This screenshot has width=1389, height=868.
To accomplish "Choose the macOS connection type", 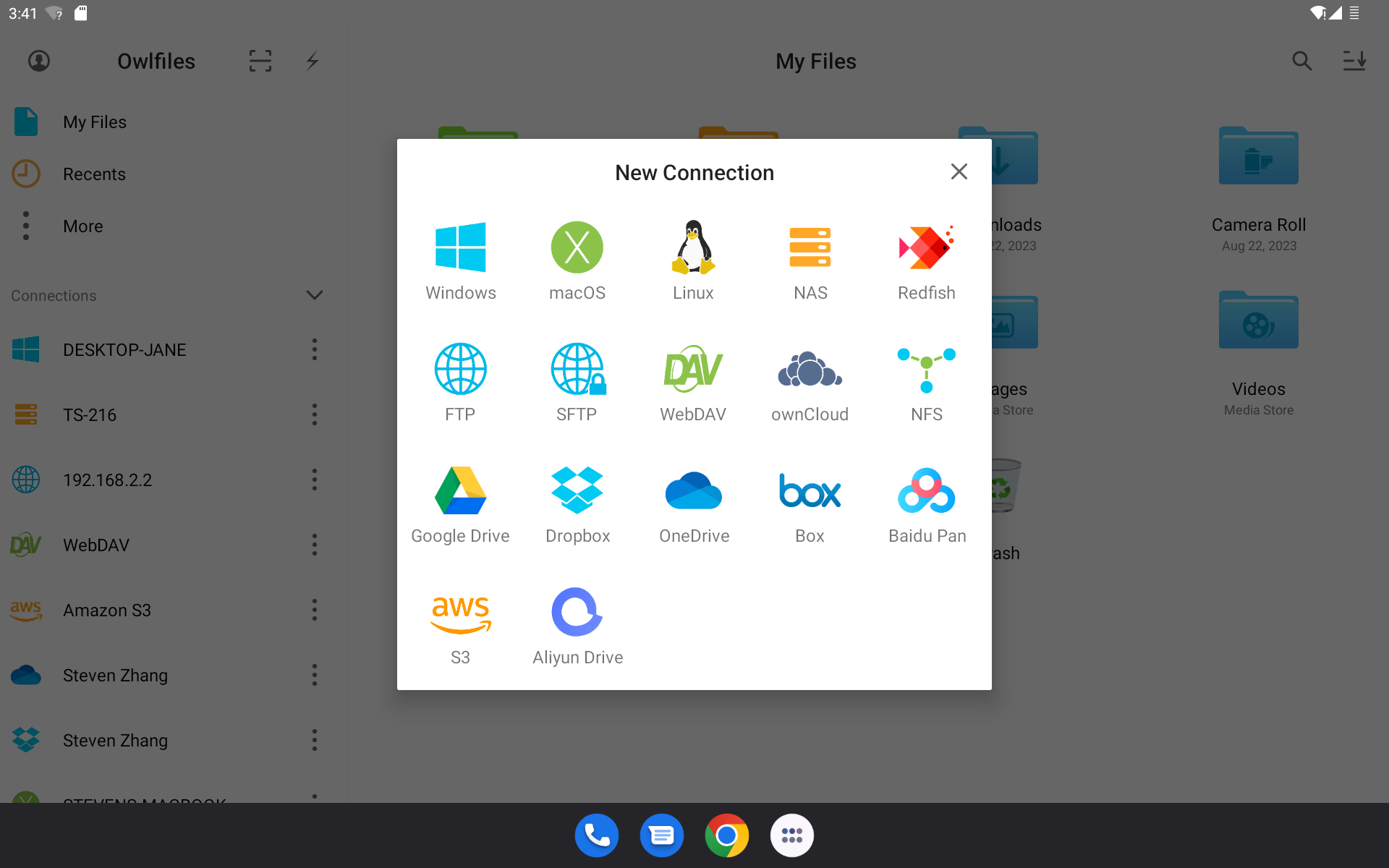I will 577,261.
